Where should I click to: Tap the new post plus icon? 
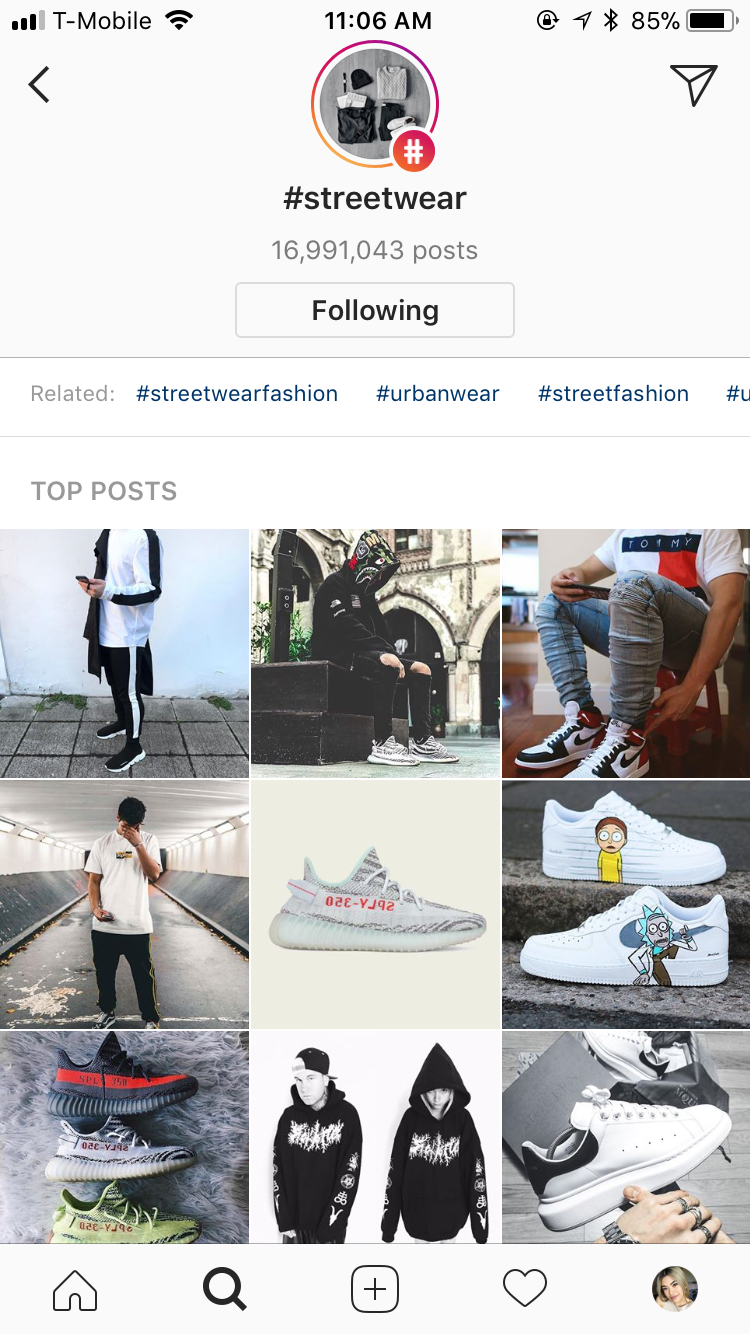375,1289
